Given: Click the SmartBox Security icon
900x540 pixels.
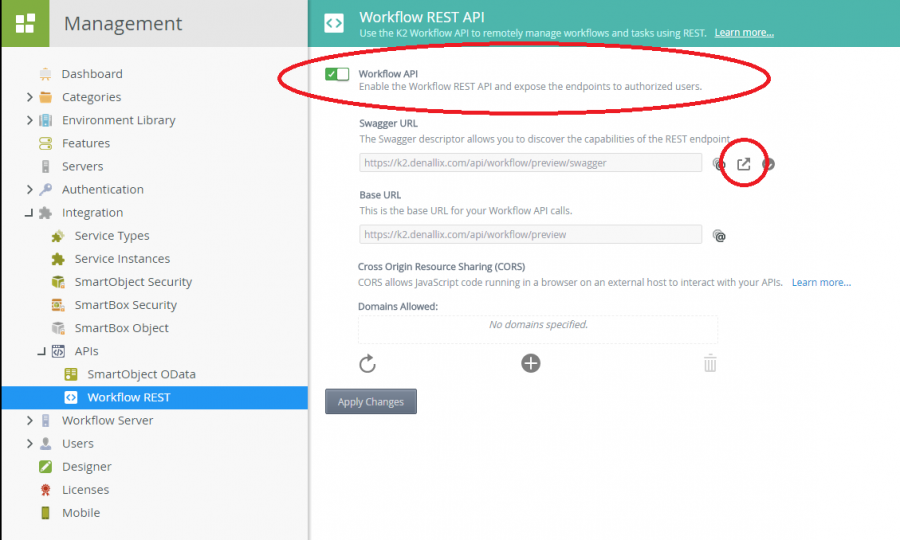Looking at the screenshot, I should [x=58, y=305].
